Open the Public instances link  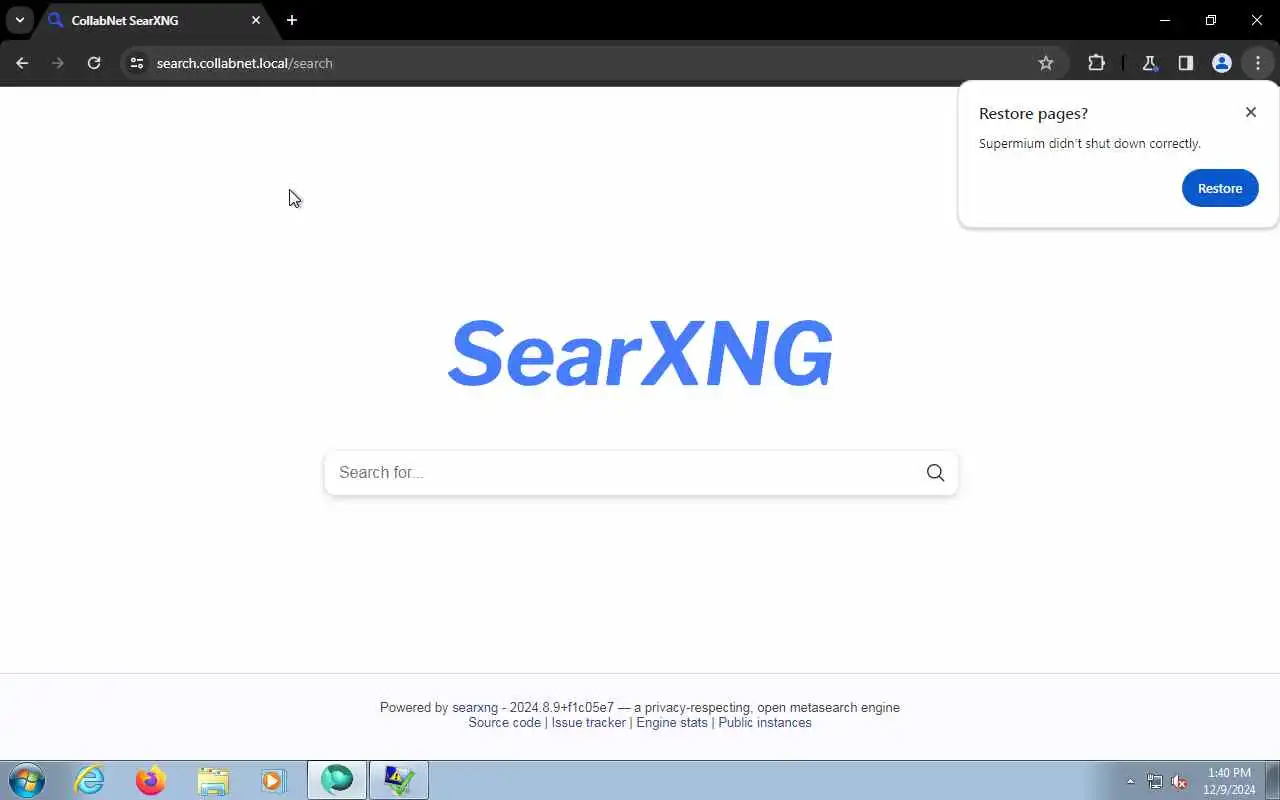pos(765,723)
